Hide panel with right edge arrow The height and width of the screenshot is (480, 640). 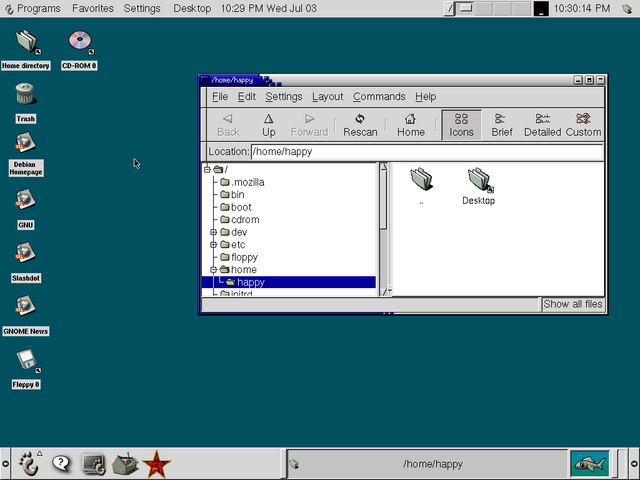click(635, 464)
